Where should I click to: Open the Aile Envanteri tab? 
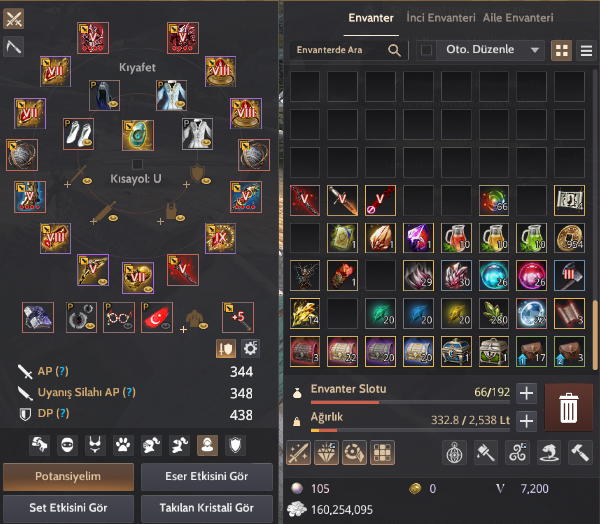518,18
